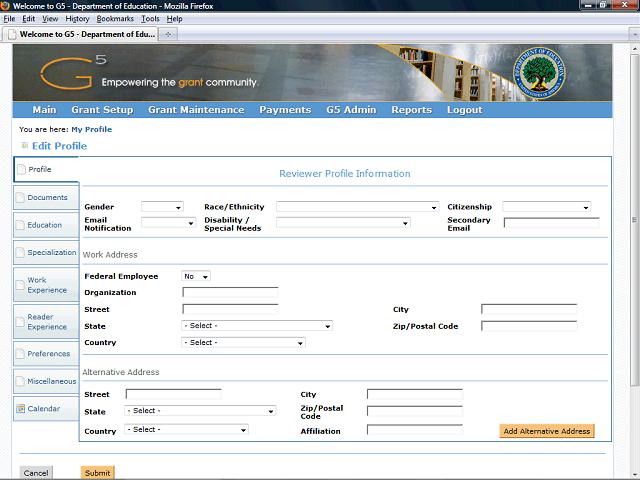Open a new browser tab with plus button
This screenshot has height=480, width=640.
[169, 33]
